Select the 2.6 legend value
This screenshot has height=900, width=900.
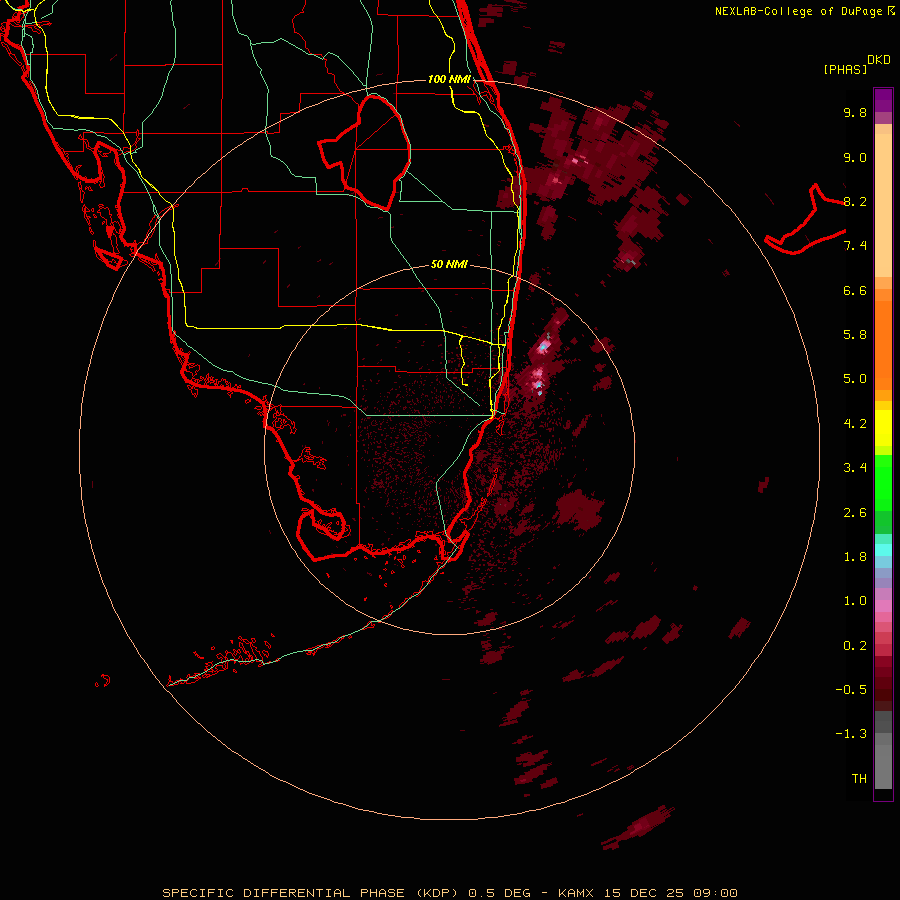pyautogui.click(x=855, y=513)
